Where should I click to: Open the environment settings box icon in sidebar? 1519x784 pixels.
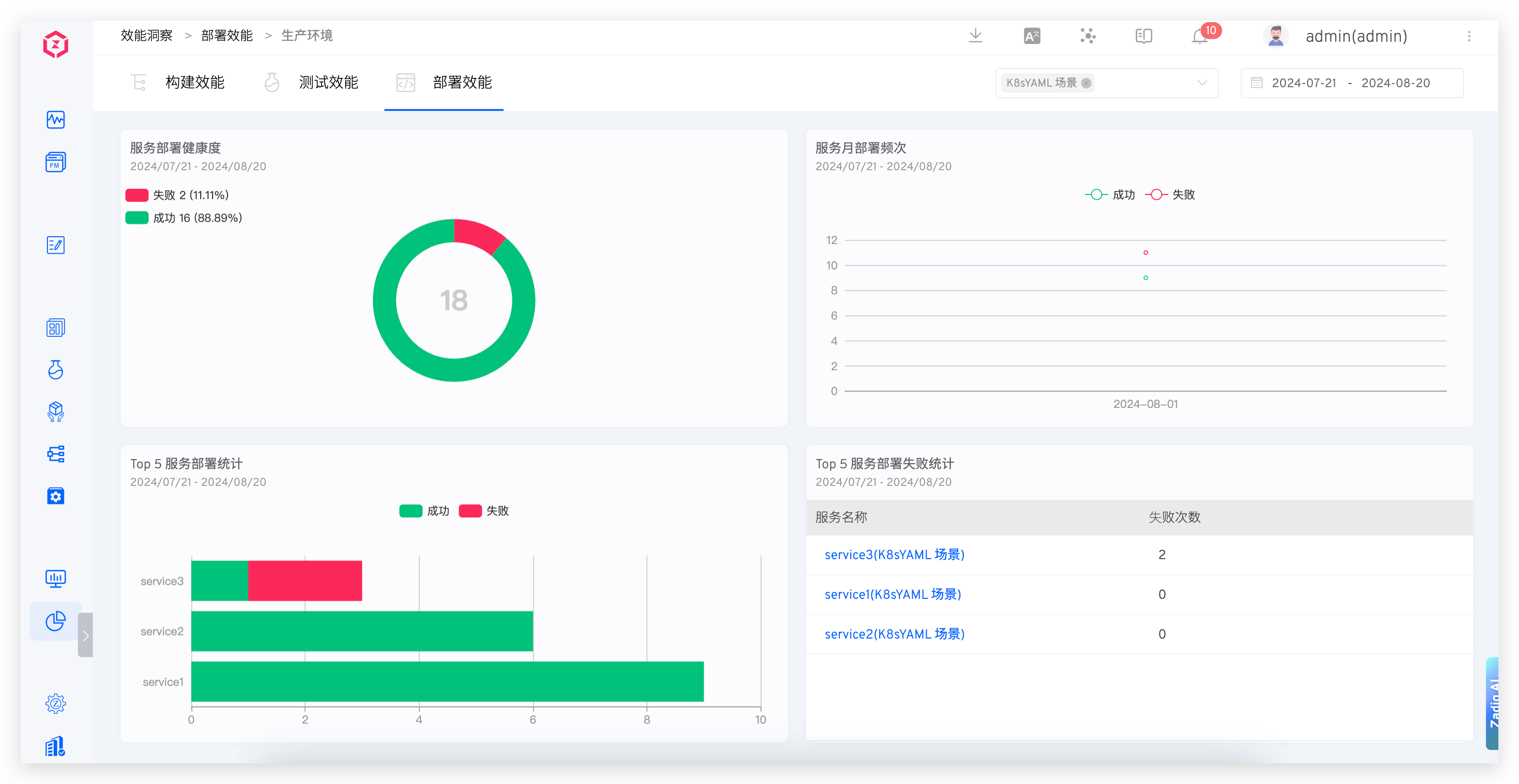click(x=55, y=496)
